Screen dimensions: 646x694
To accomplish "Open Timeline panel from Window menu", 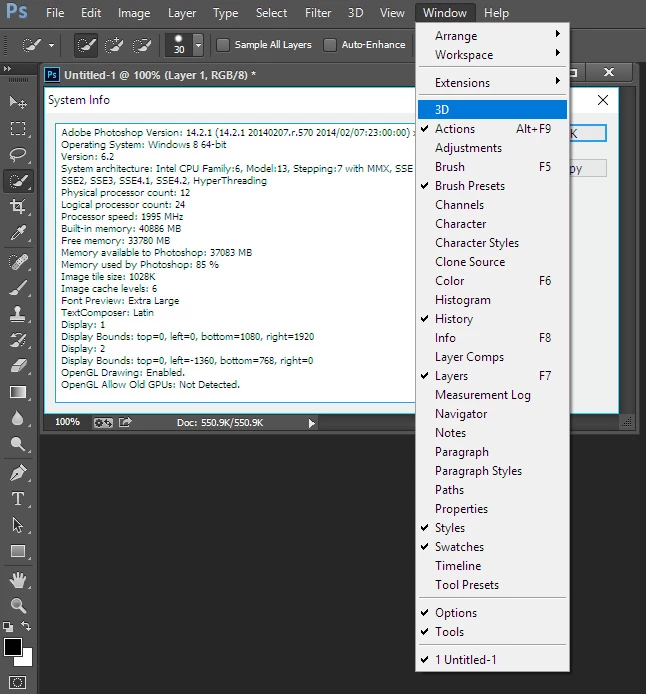I will click(x=492, y=566).
